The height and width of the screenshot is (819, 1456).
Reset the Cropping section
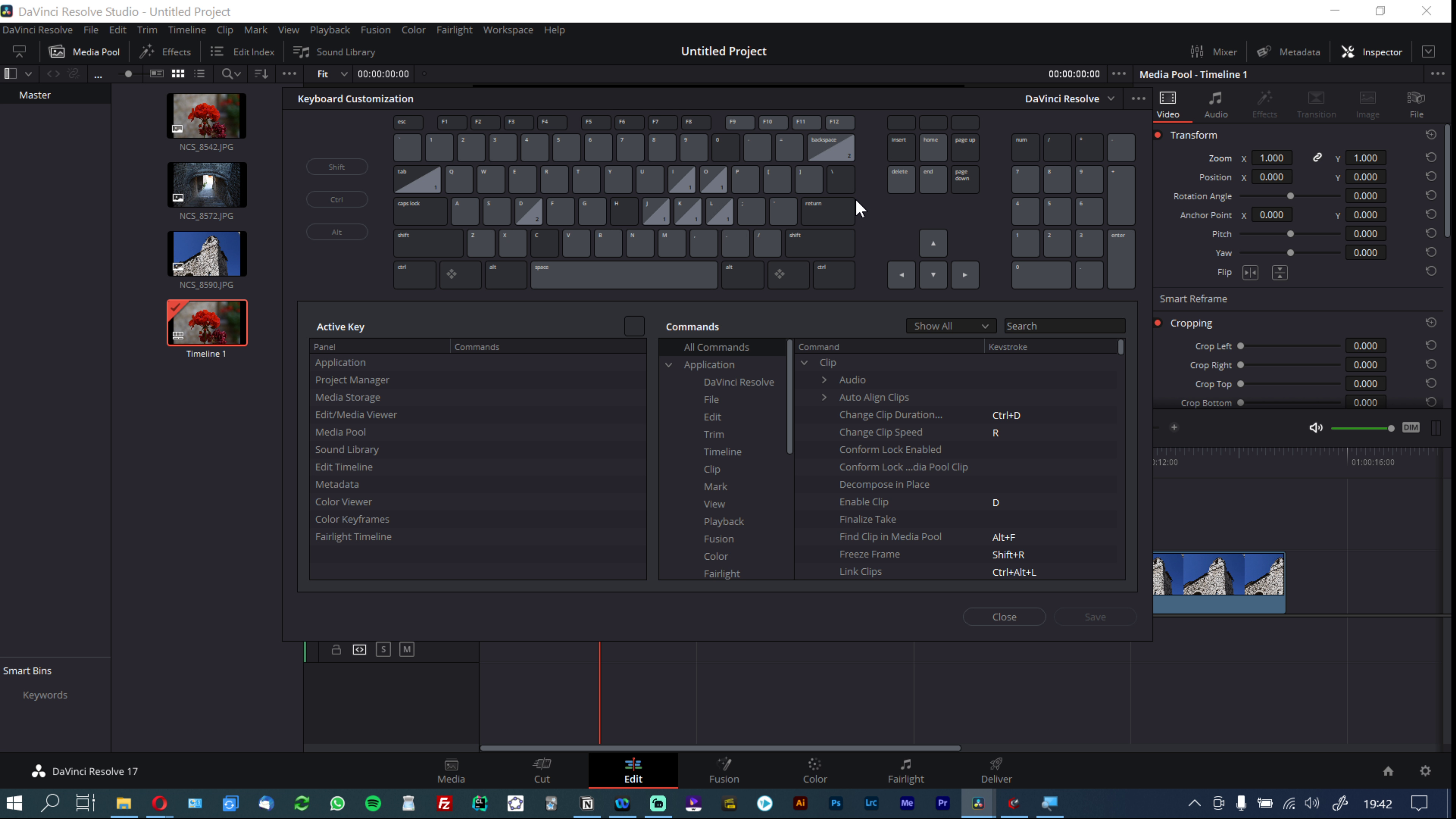[x=1431, y=323]
